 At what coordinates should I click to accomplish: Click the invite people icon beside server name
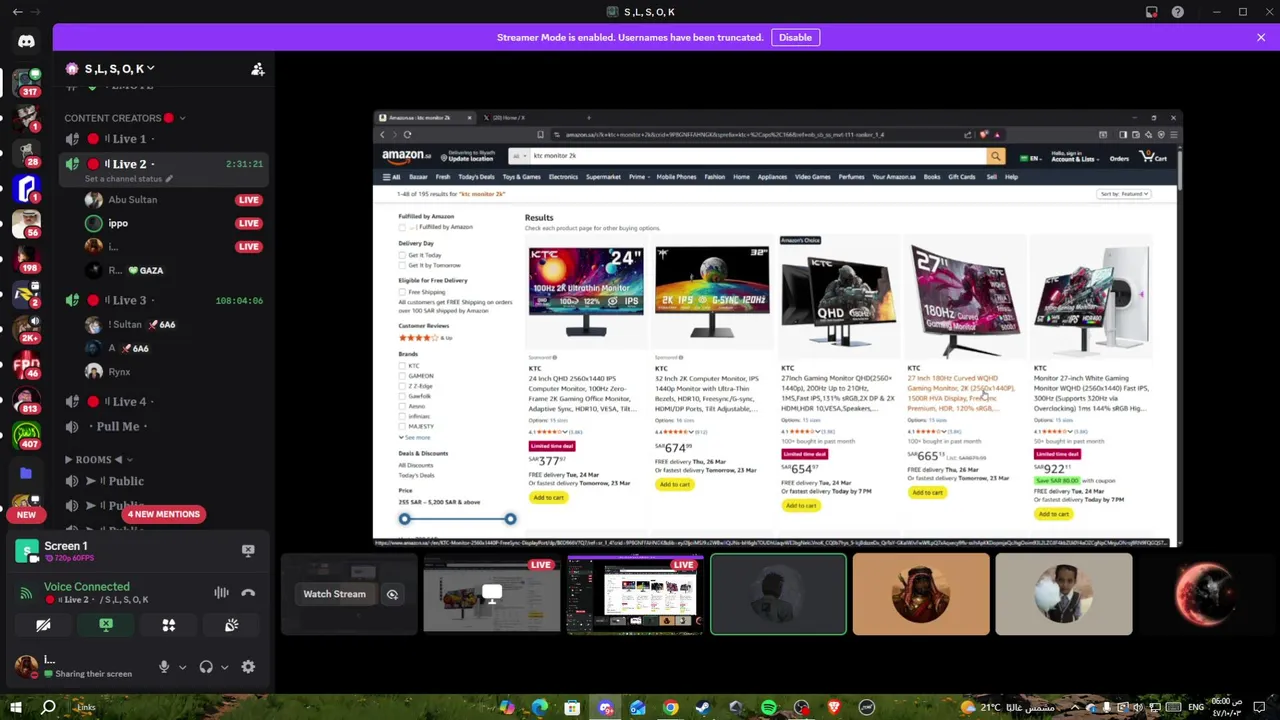257,69
